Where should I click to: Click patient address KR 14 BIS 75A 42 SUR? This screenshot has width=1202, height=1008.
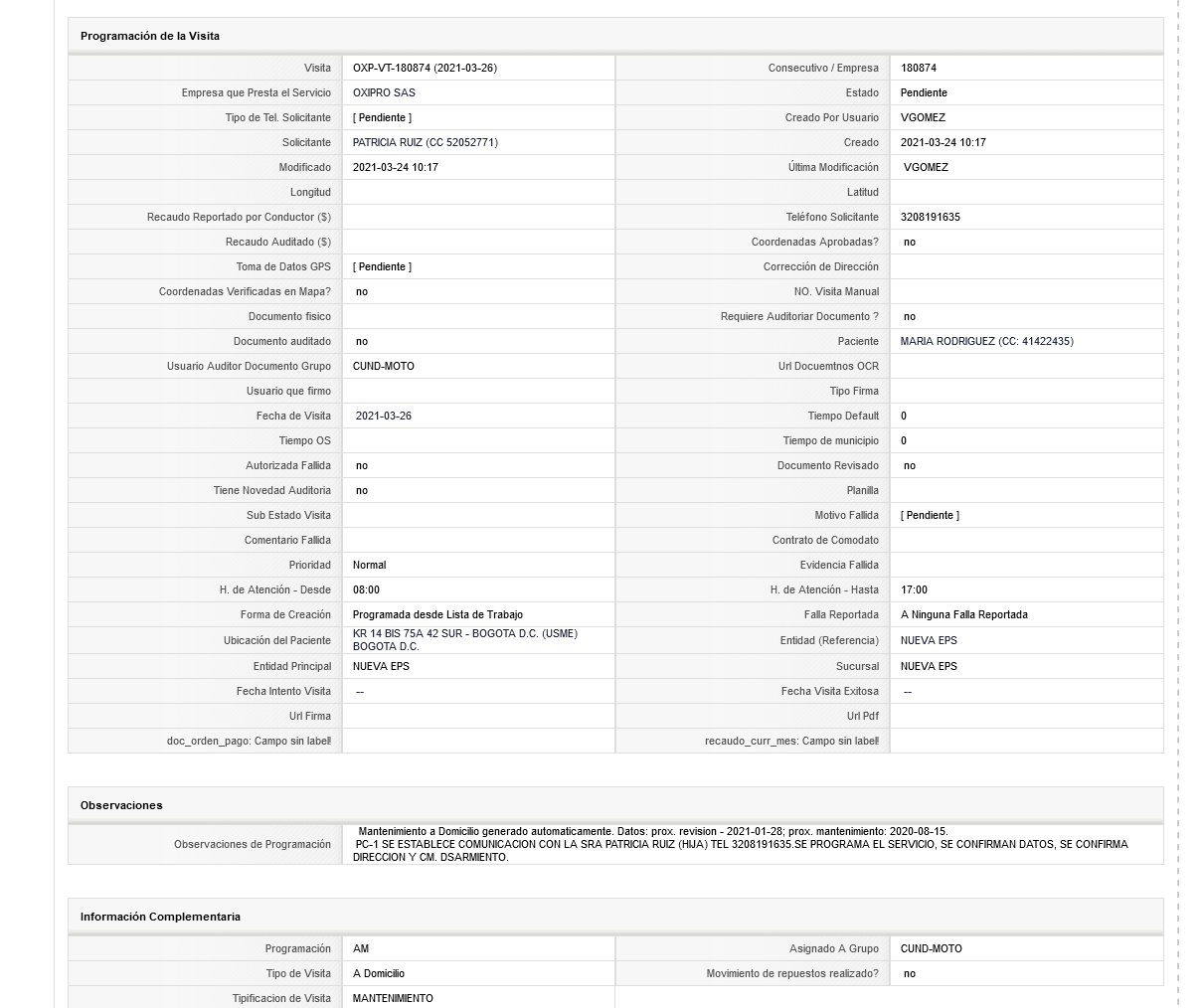coord(410,633)
